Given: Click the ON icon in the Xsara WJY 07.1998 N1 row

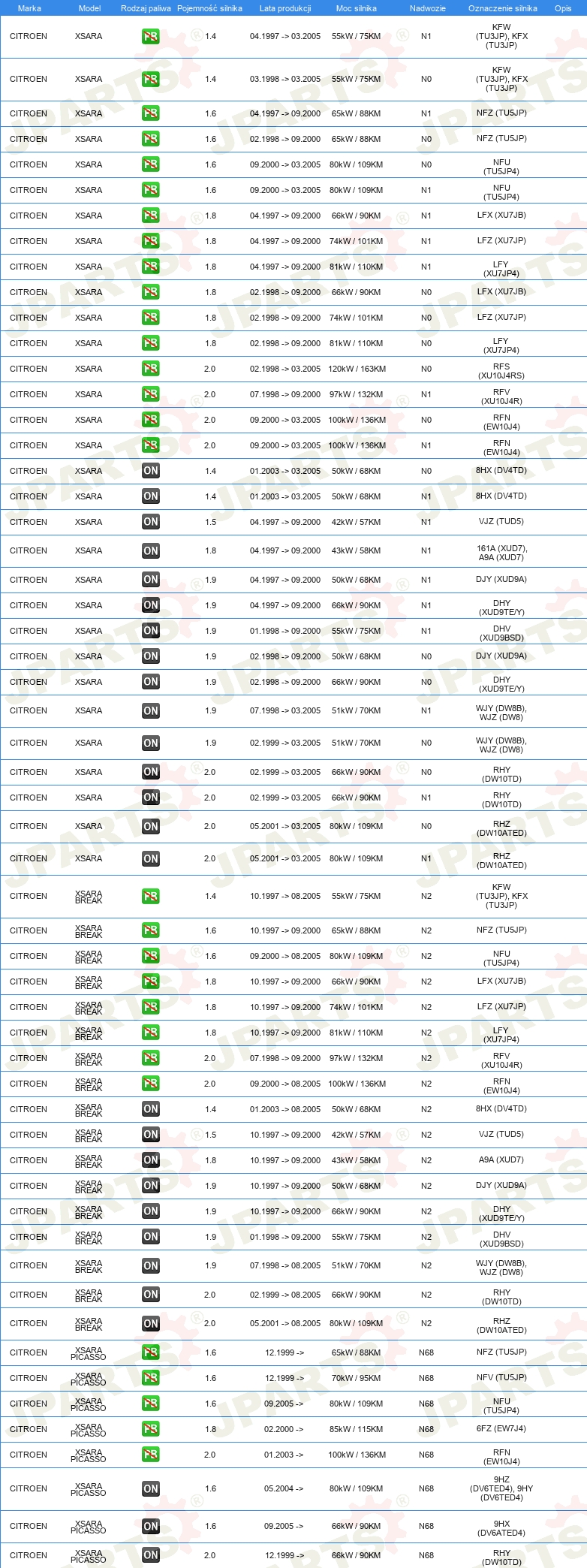Looking at the screenshot, I should click(x=151, y=710).
